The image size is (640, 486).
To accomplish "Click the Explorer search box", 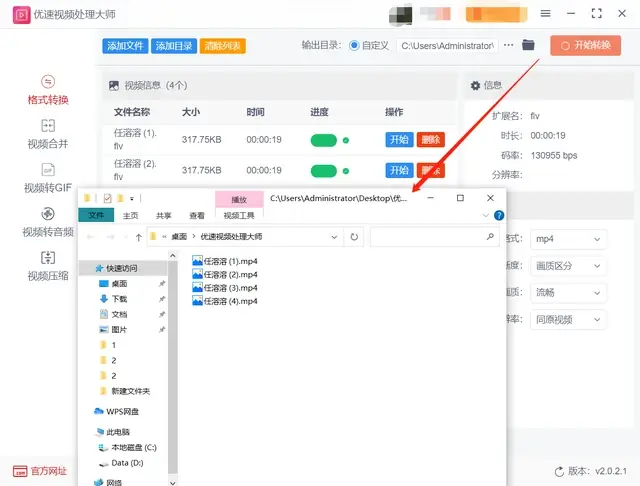I will [435, 237].
